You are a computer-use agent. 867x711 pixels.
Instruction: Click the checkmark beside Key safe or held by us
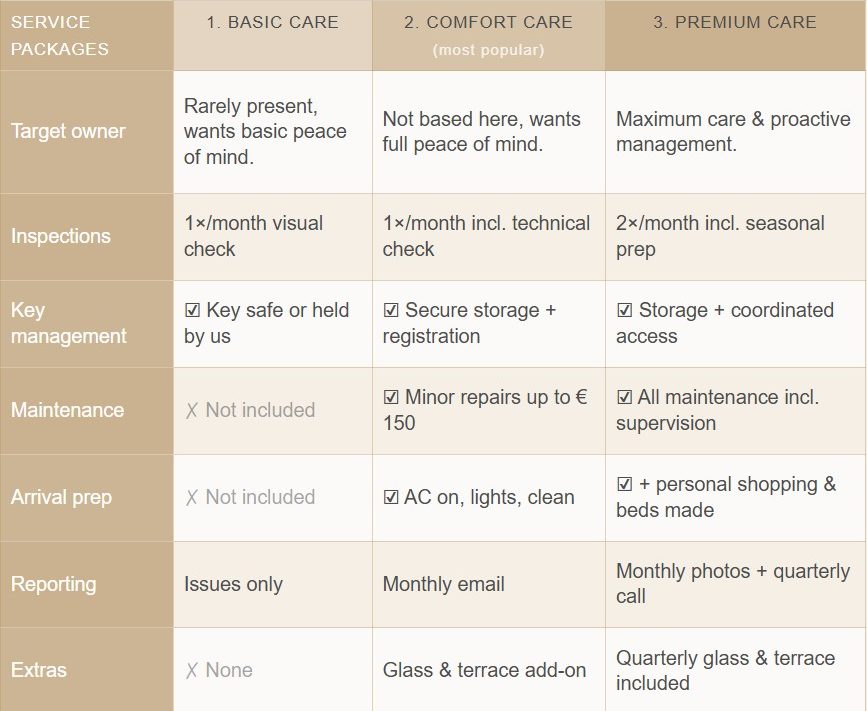[192, 310]
